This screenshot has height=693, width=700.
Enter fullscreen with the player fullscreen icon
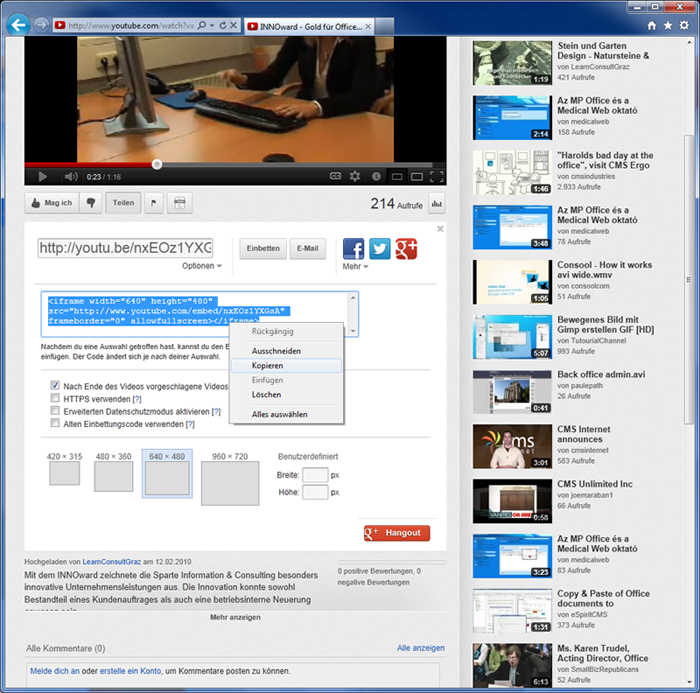pyautogui.click(x=437, y=177)
